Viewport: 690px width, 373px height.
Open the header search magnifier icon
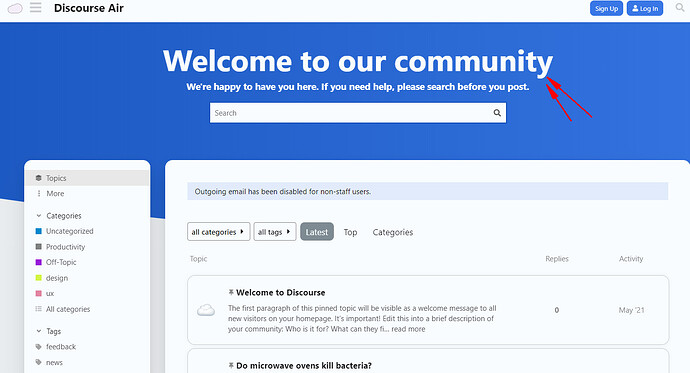coord(680,8)
